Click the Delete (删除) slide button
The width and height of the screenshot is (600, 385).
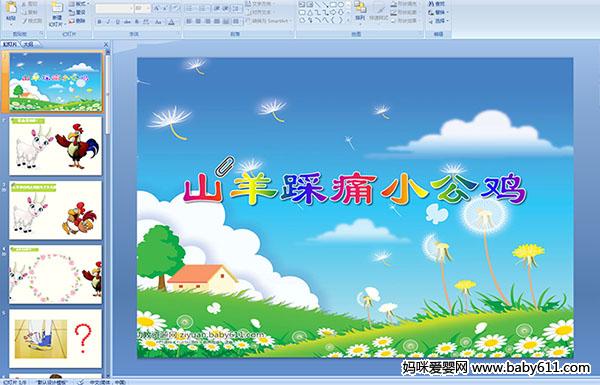click(77, 21)
